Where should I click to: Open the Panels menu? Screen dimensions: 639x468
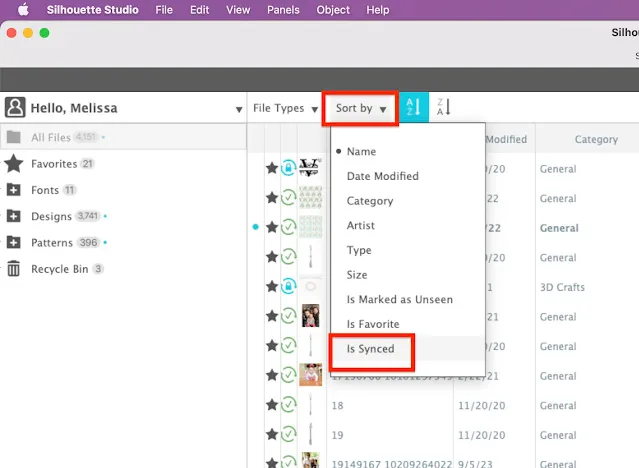[283, 10]
